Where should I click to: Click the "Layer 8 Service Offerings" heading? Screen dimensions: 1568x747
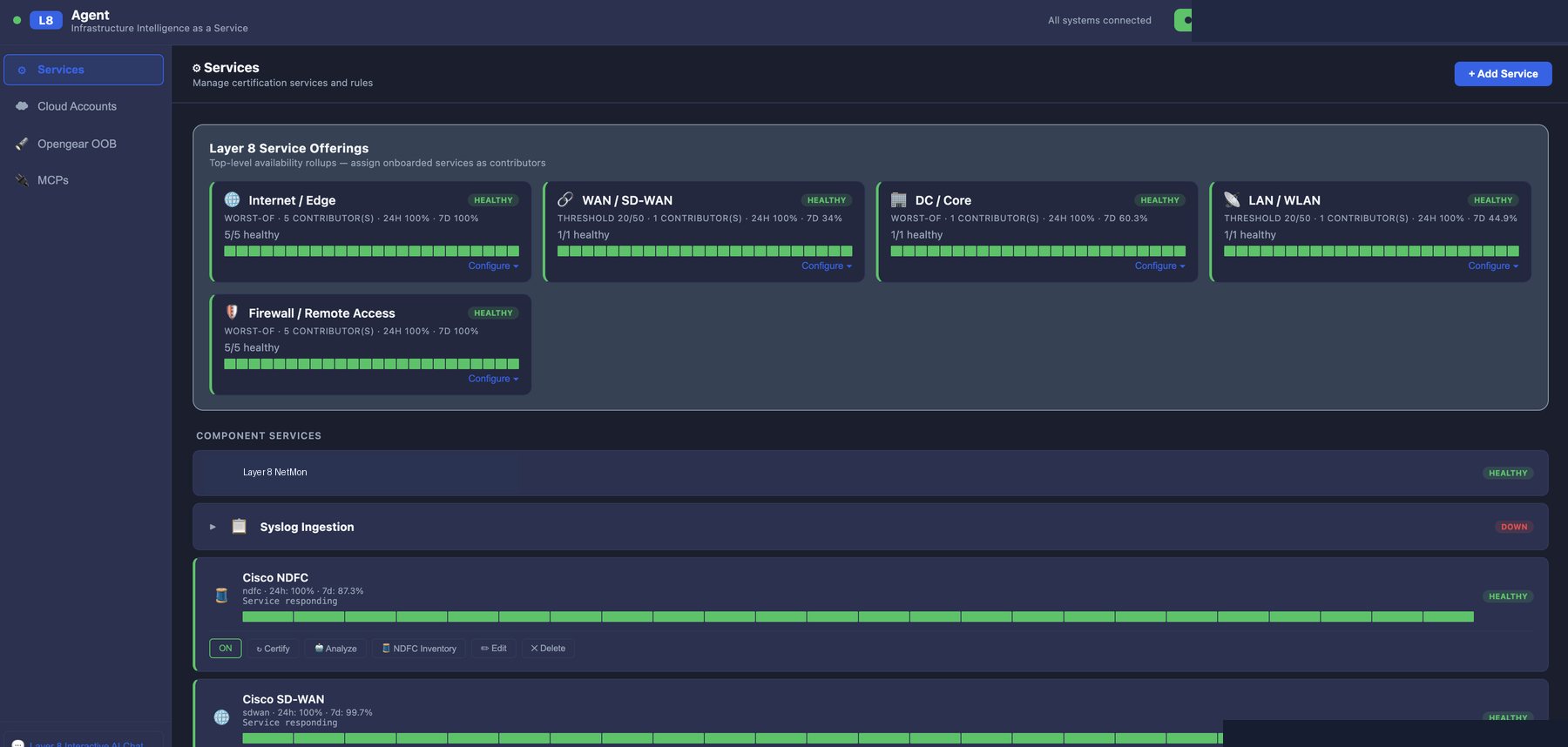[x=288, y=148]
